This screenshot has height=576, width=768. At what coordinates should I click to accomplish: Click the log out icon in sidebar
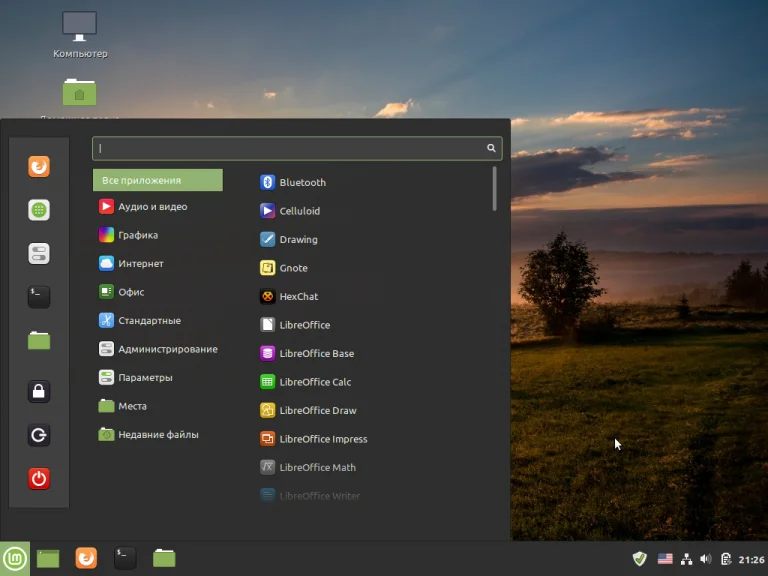point(39,435)
